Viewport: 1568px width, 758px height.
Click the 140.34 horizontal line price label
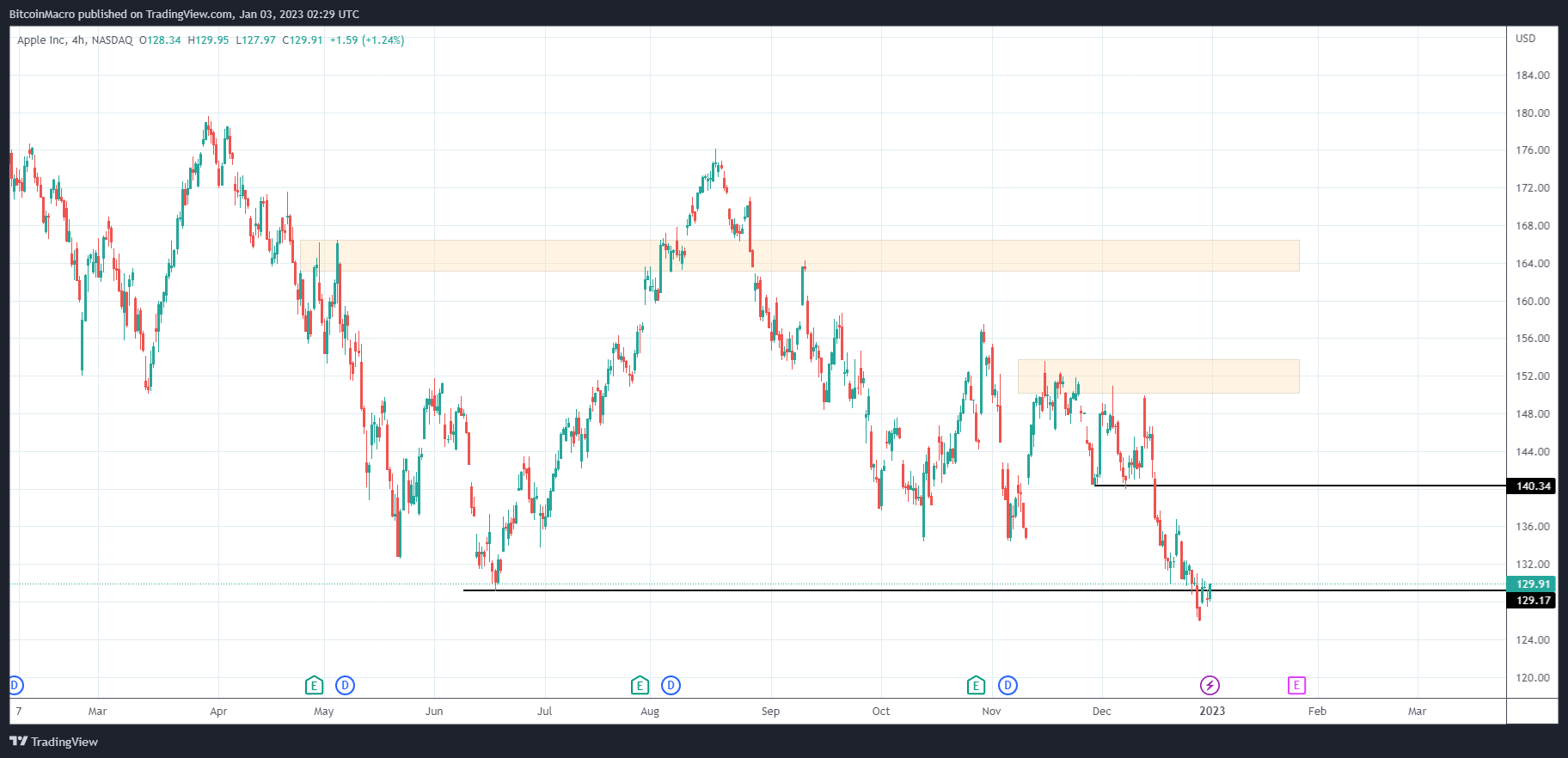coord(1532,486)
